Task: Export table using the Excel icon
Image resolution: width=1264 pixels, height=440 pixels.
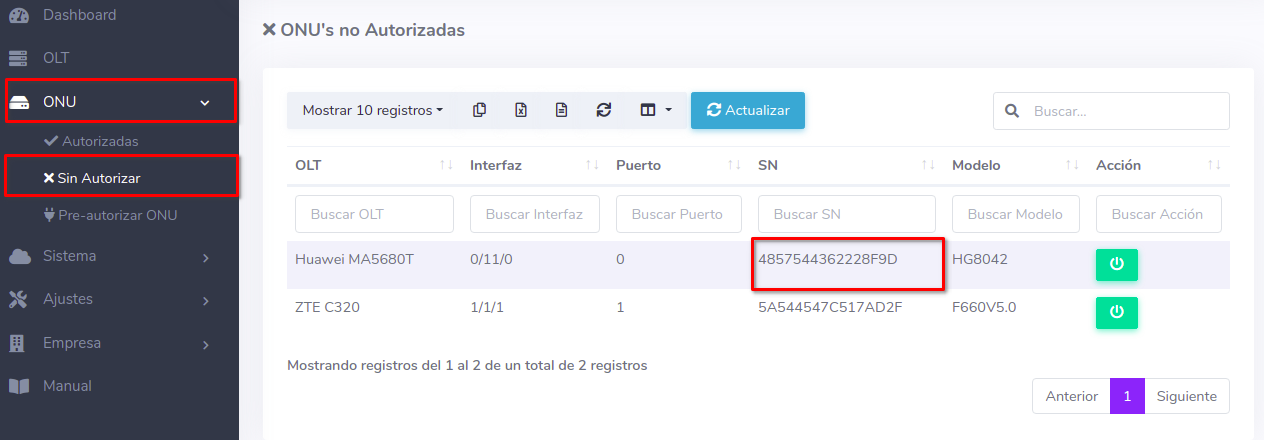Action: coord(521,111)
